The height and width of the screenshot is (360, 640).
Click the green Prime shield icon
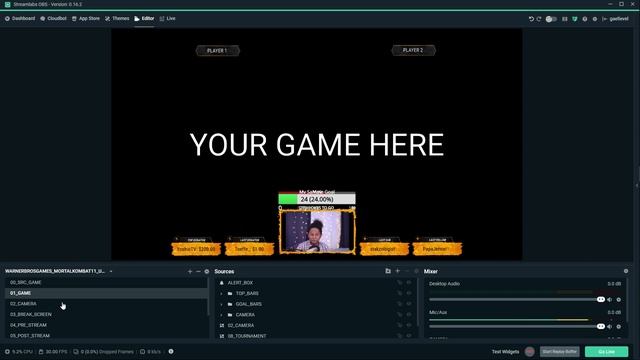click(x=575, y=19)
